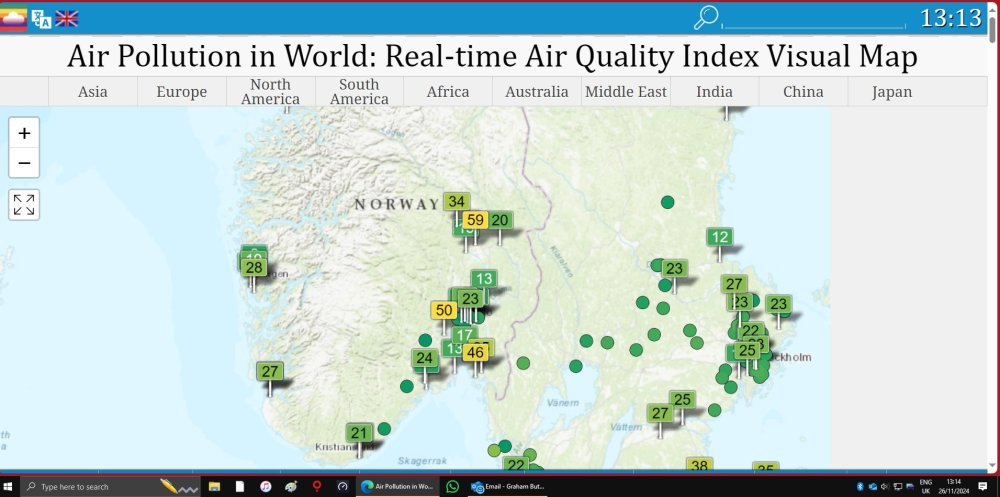1000x497 pixels.
Task: Open the yellow AQI 46 marker
Action: (475, 352)
